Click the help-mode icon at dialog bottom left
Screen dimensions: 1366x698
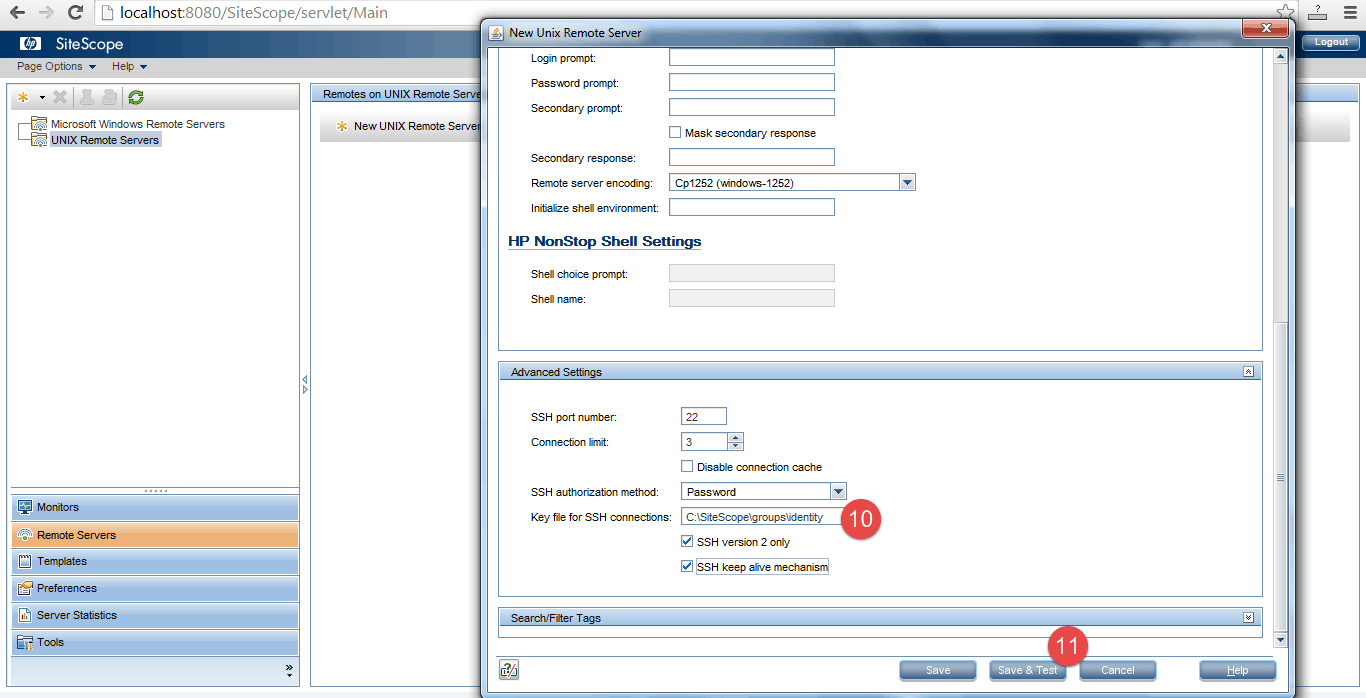click(508, 670)
